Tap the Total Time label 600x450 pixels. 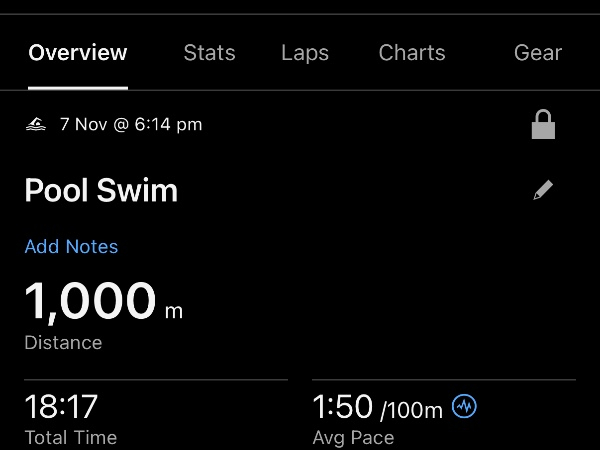click(70, 437)
